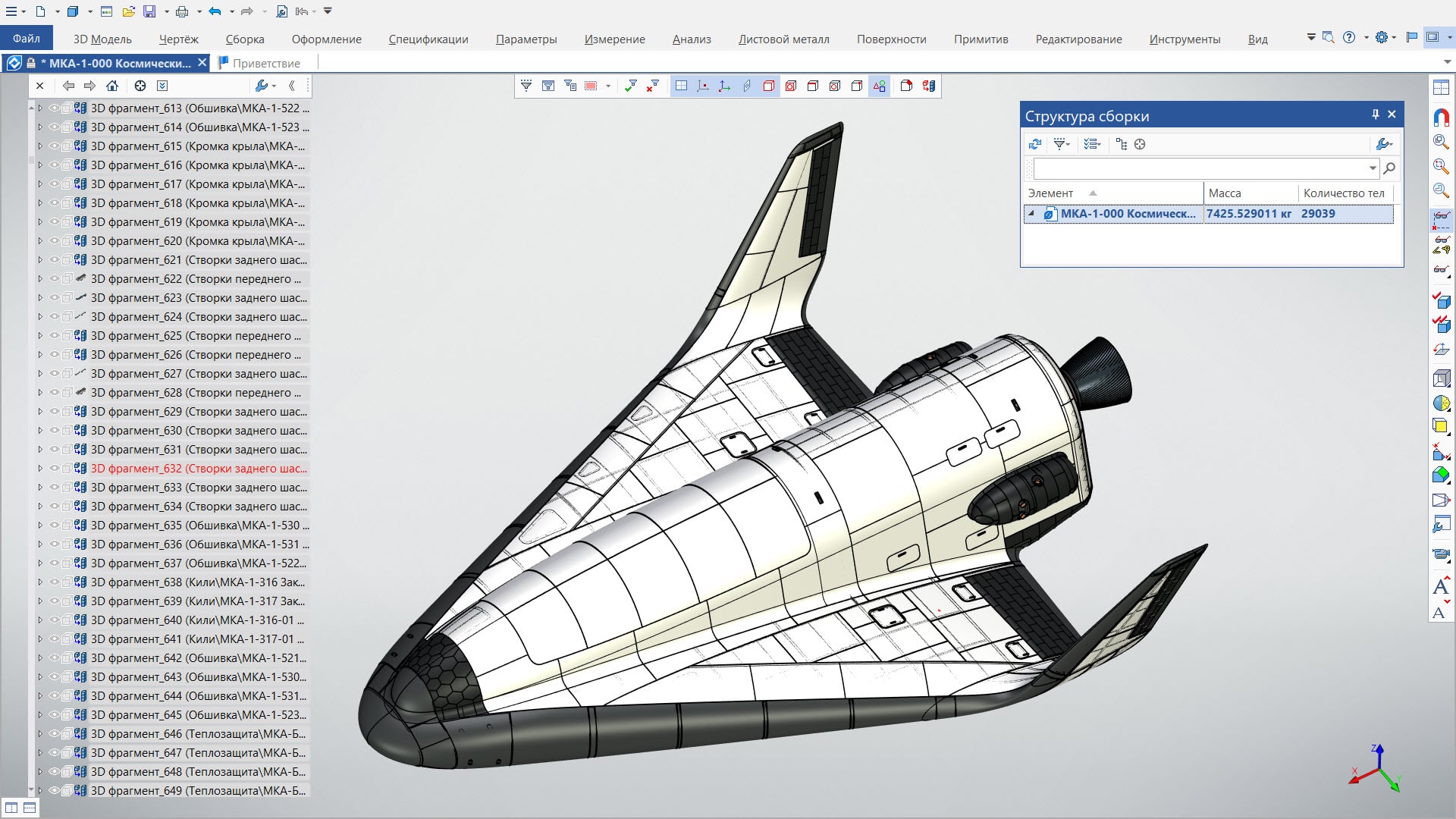Switch to the Сборка ribbon tab
Screen dimensions: 1456x819
(245, 39)
